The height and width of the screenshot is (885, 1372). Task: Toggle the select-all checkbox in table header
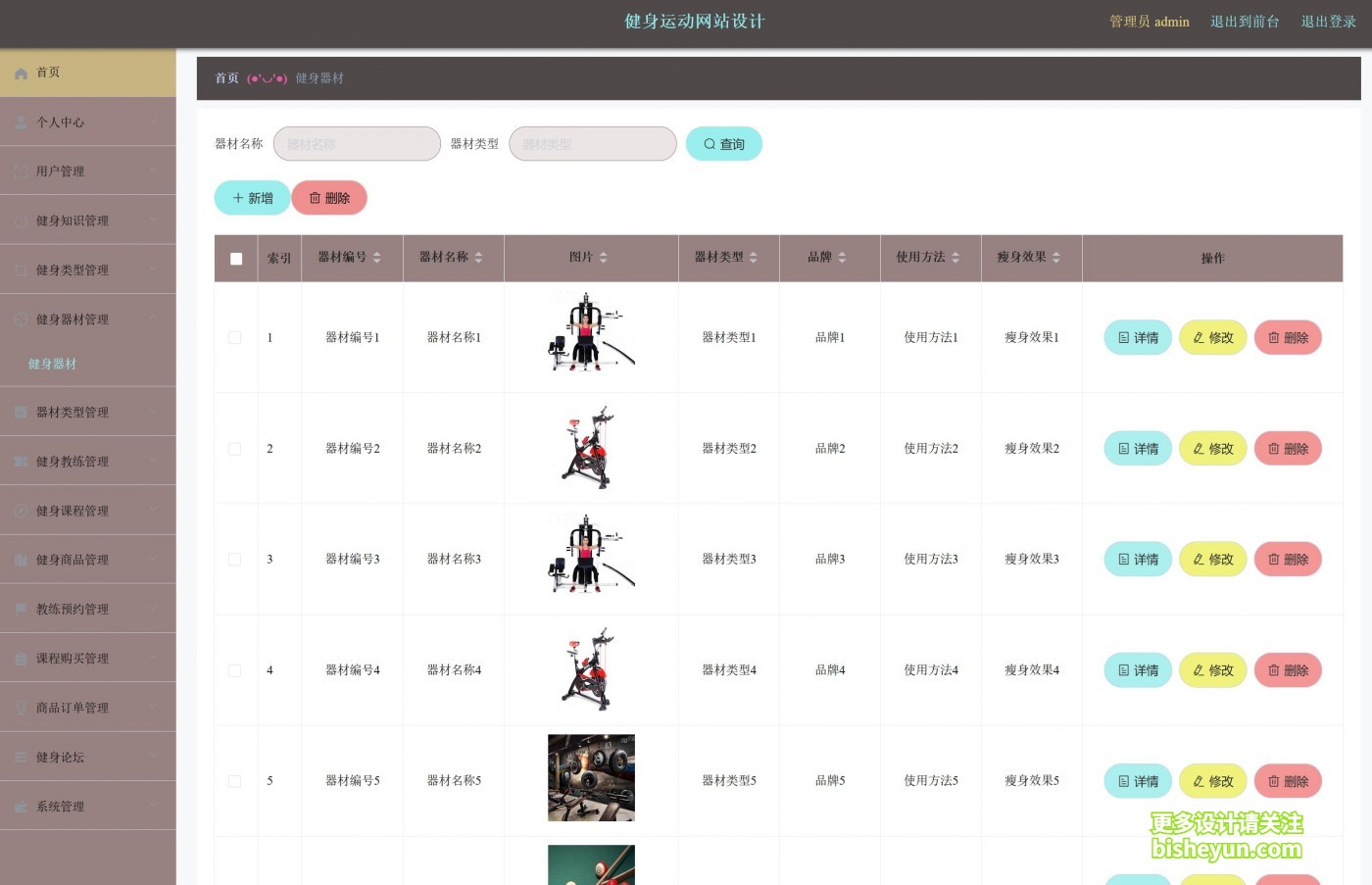click(x=236, y=259)
